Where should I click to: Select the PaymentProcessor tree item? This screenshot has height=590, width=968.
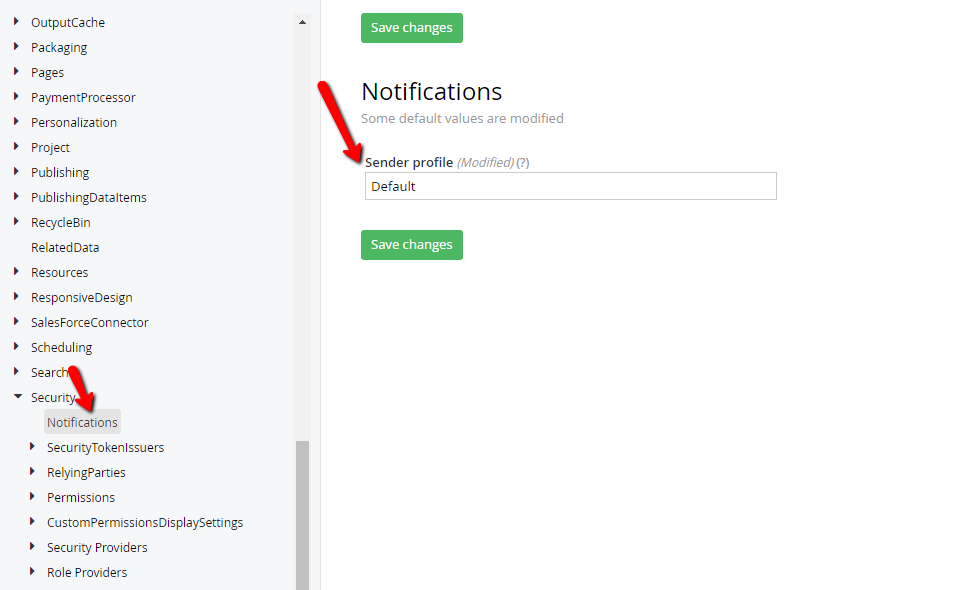83,98
